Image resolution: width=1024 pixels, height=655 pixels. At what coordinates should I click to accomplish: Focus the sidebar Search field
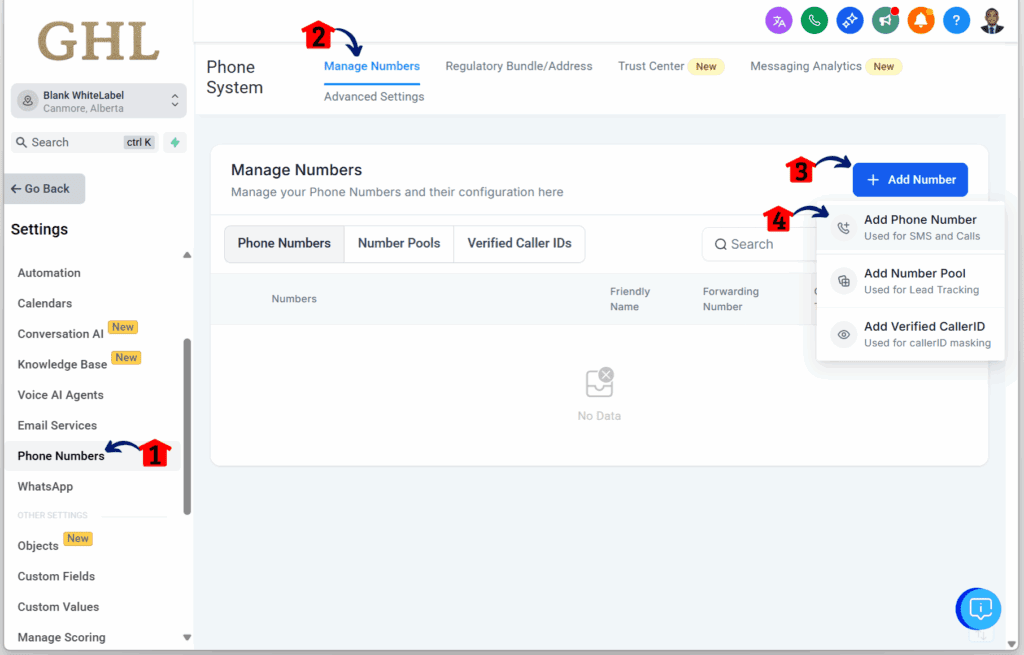pyautogui.click(x=85, y=142)
